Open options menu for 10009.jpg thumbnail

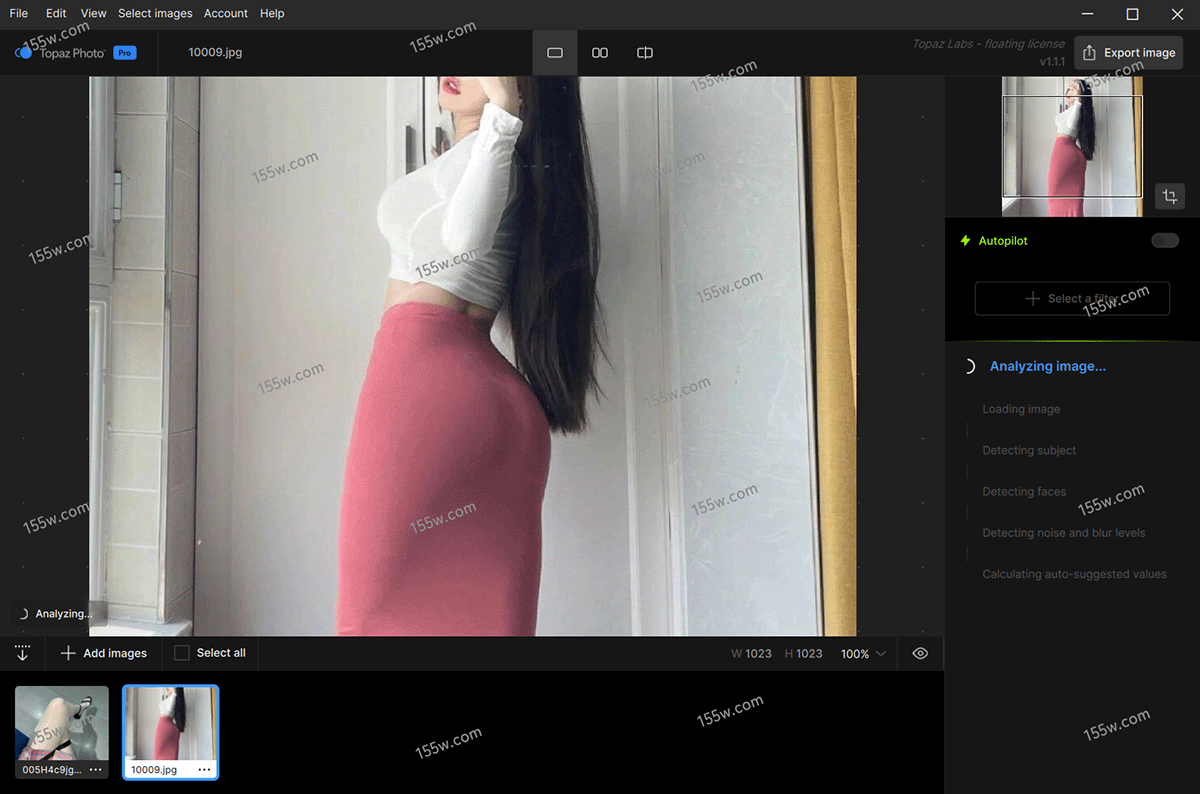click(x=204, y=770)
